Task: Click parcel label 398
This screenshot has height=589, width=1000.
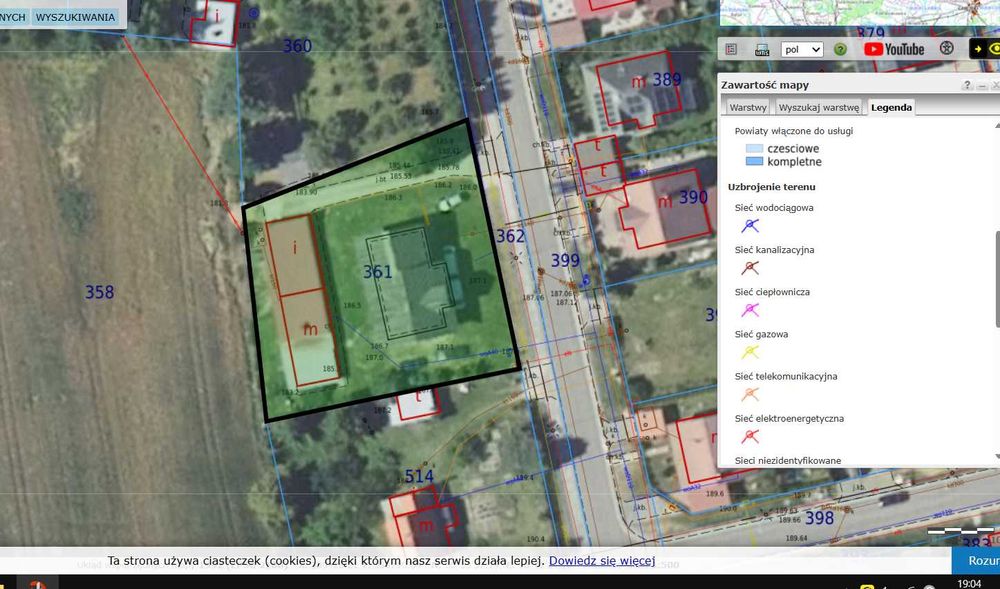Action: [x=819, y=518]
